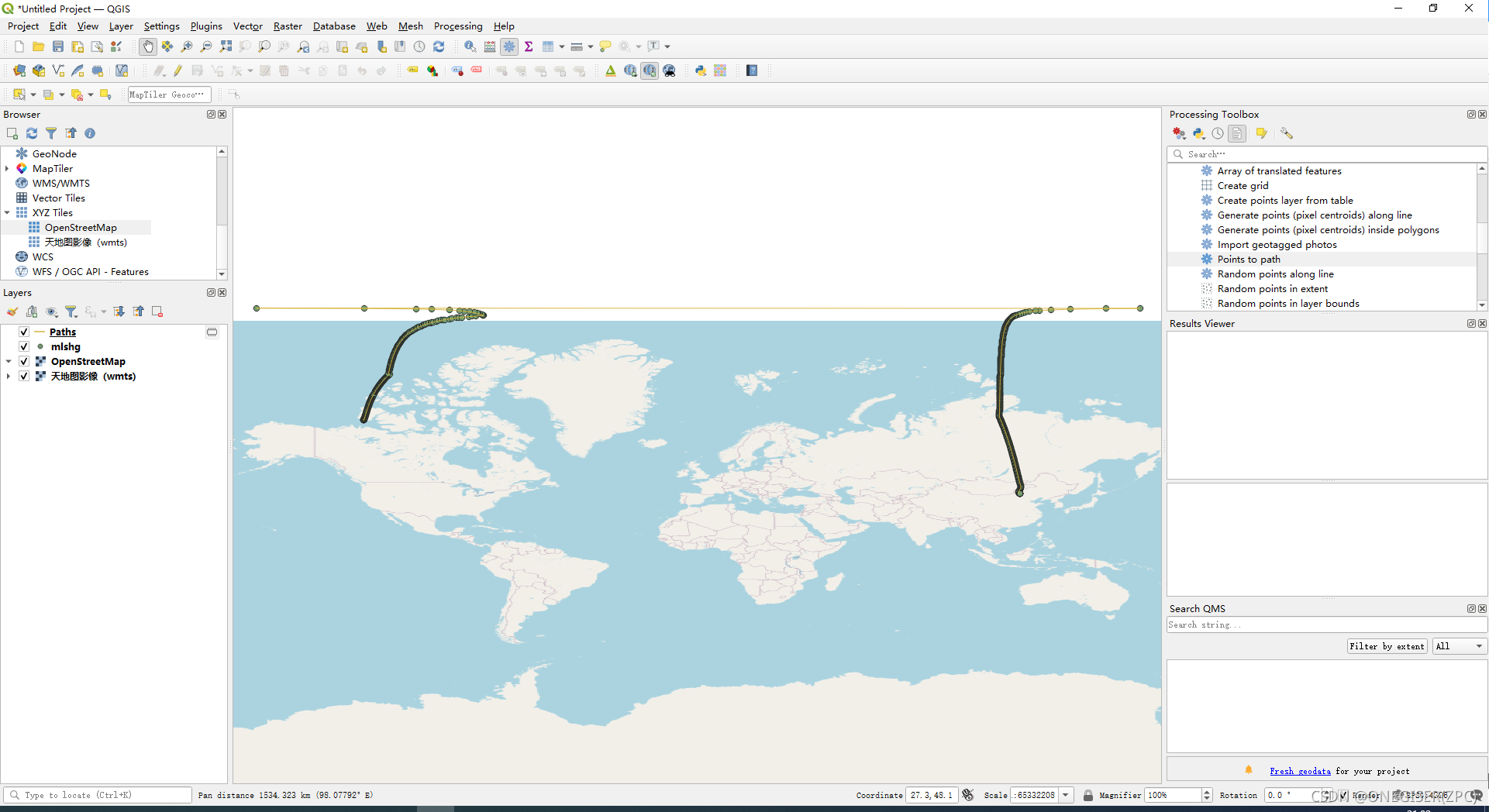Open the 'All' dropdown in Search QMS

click(1460, 646)
